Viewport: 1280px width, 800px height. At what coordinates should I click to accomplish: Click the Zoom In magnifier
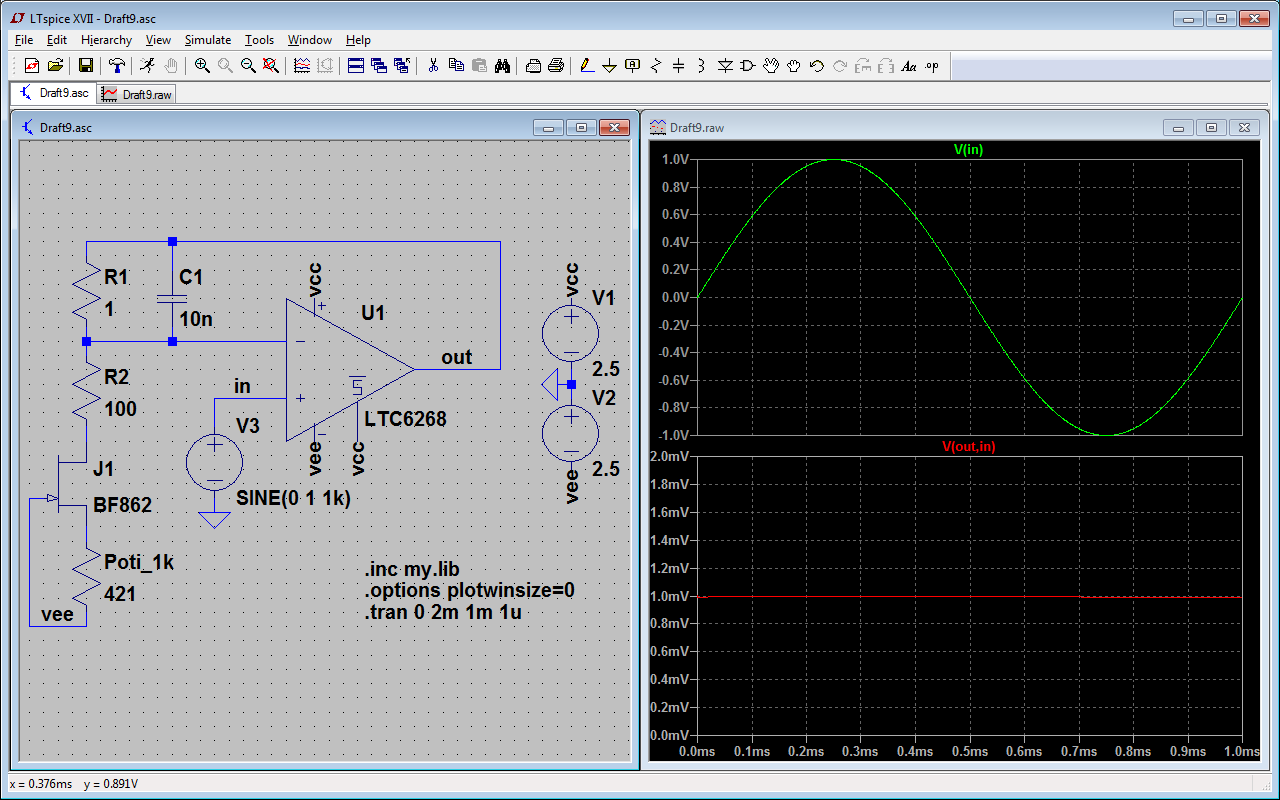coord(202,66)
